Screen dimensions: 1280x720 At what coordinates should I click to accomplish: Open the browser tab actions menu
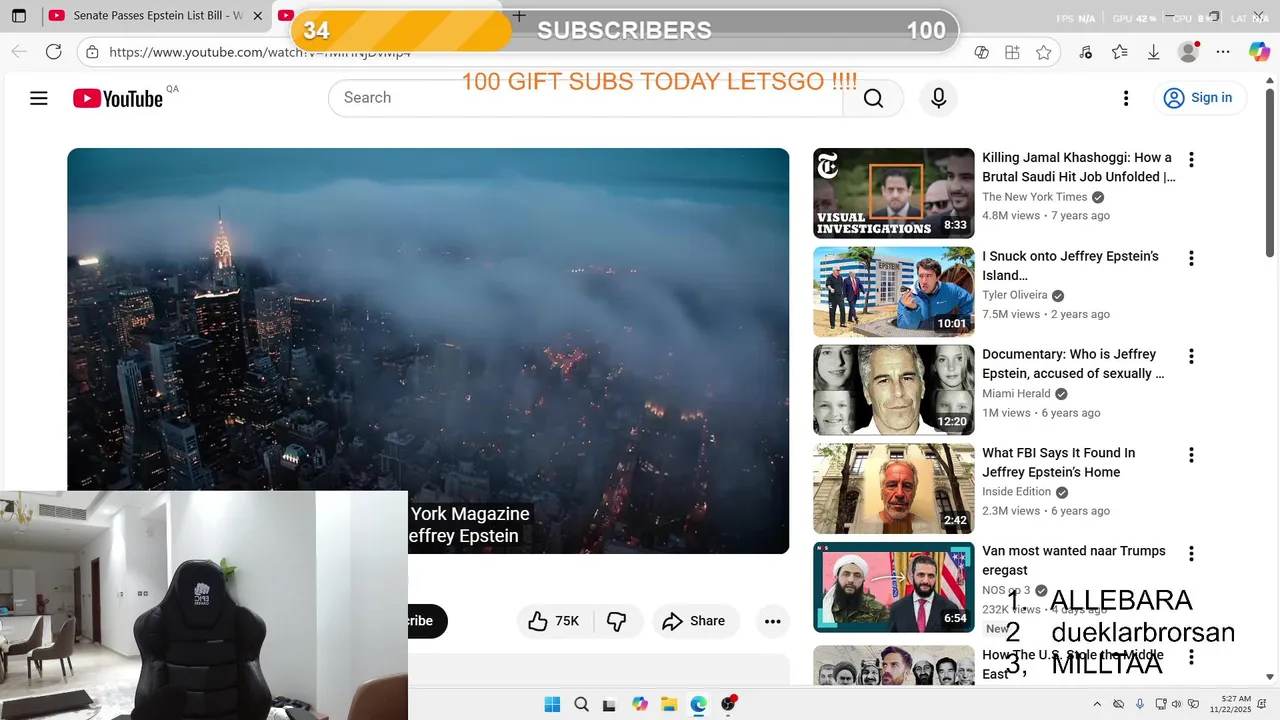18,16
